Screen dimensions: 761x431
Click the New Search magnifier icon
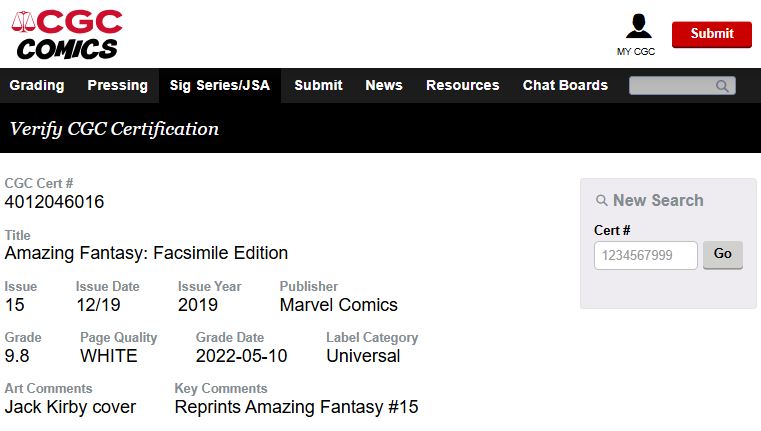[601, 201]
